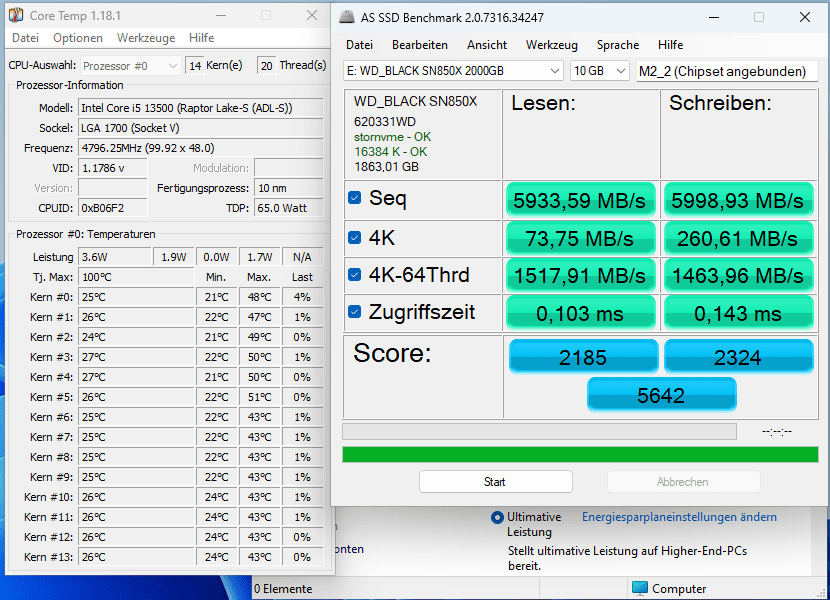This screenshot has height=600, width=830.
Task: Uncheck the 4K test checkbox
Action: pyautogui.click(x=355, y=237)
